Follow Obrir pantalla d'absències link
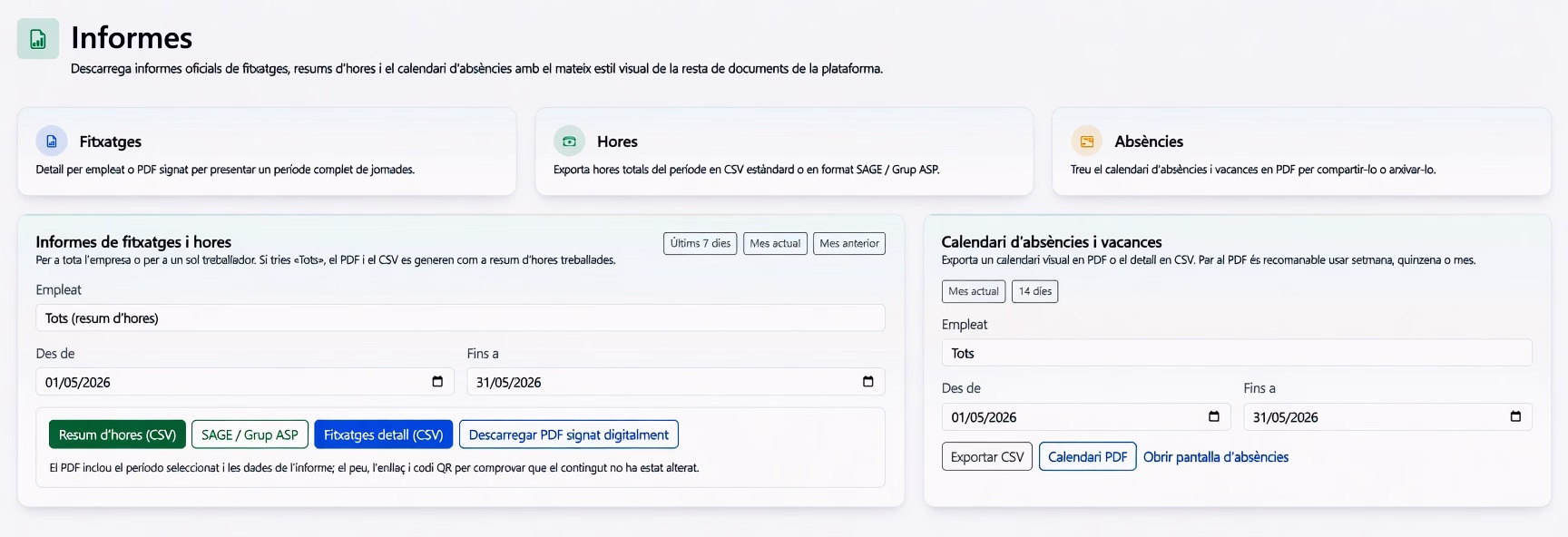 point(1216,457)
